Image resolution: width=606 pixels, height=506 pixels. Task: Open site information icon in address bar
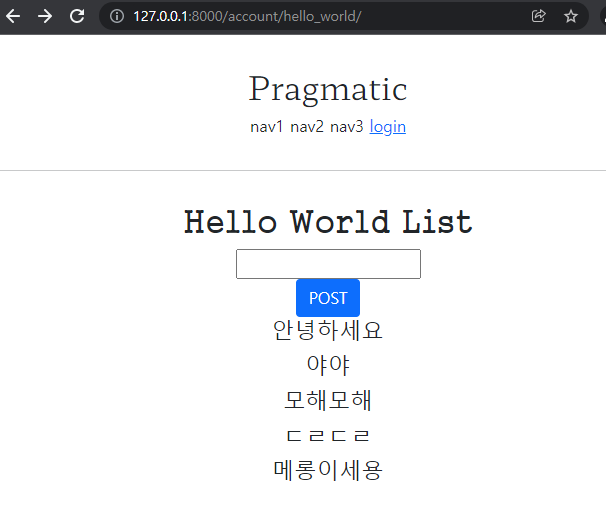pyautogui.click(x=117, y=16)
